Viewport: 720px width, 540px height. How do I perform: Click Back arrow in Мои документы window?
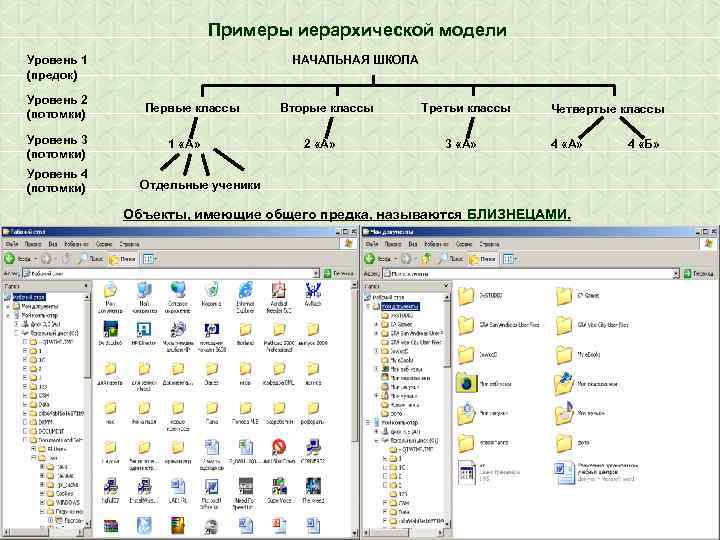pos(370,259)
